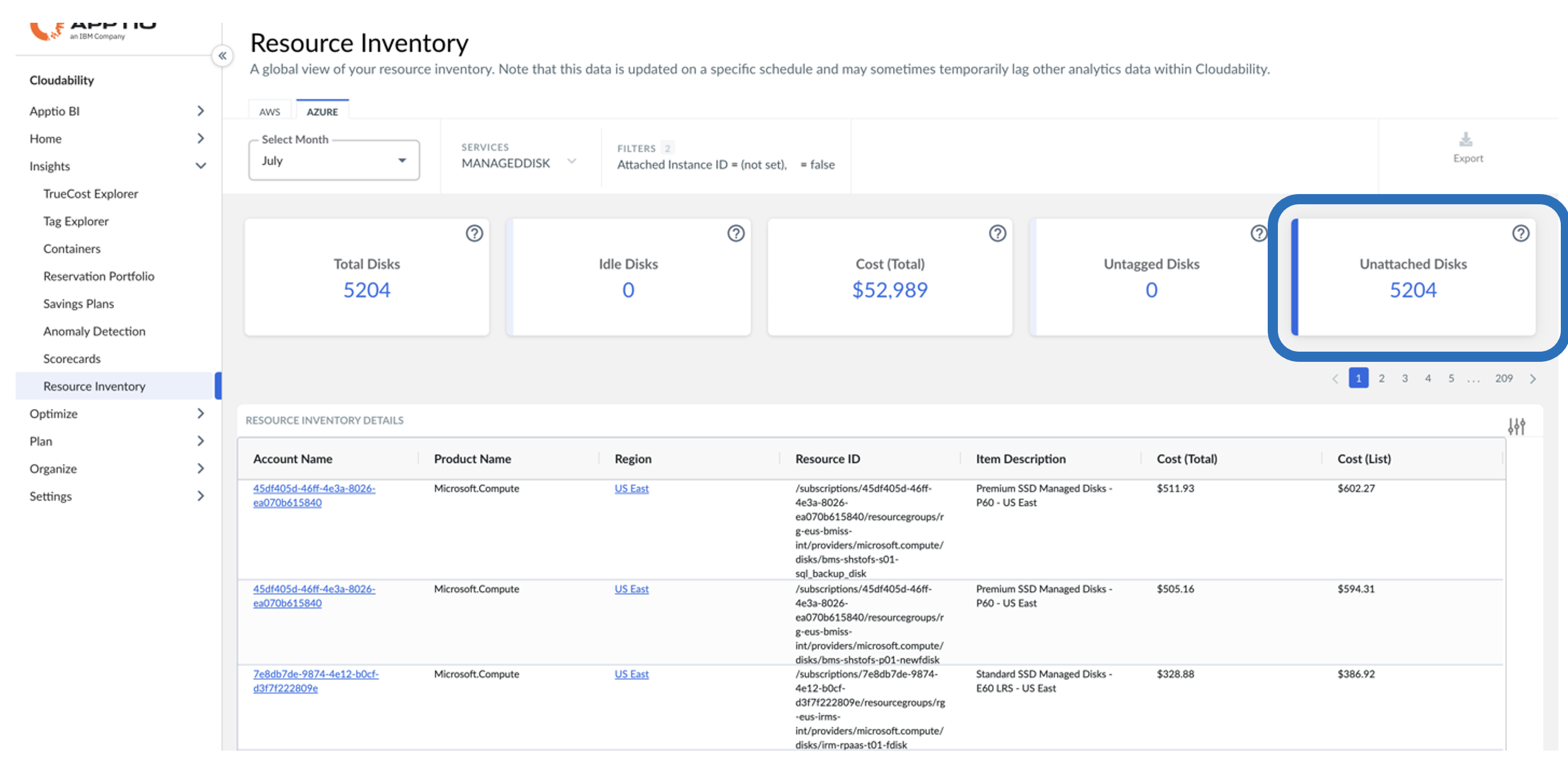Image resolution: width=1568 pixels, height=762 pixels.
Task: Click the Account Name column header
Action: coord(293,459)
